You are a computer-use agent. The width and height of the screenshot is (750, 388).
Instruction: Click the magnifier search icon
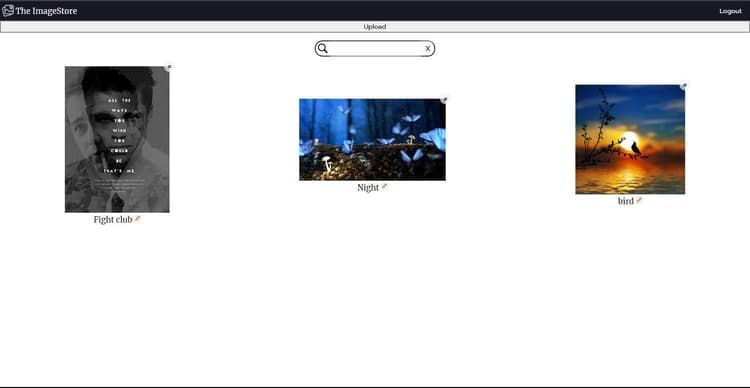tap(323, 48)
